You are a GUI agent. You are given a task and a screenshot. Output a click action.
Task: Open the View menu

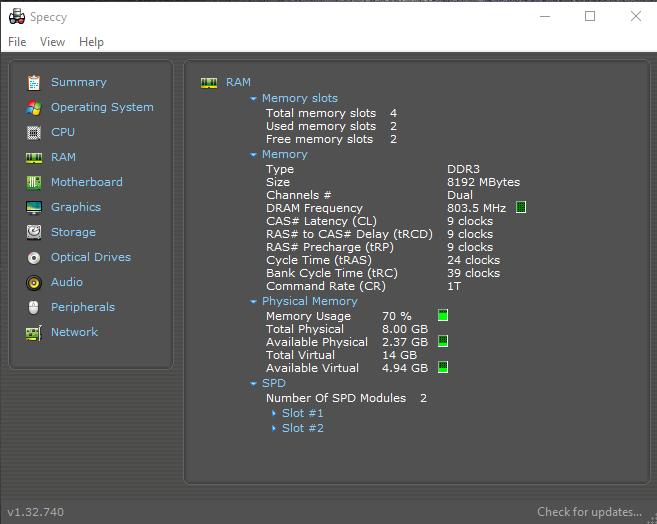click(x=52, y=42)
